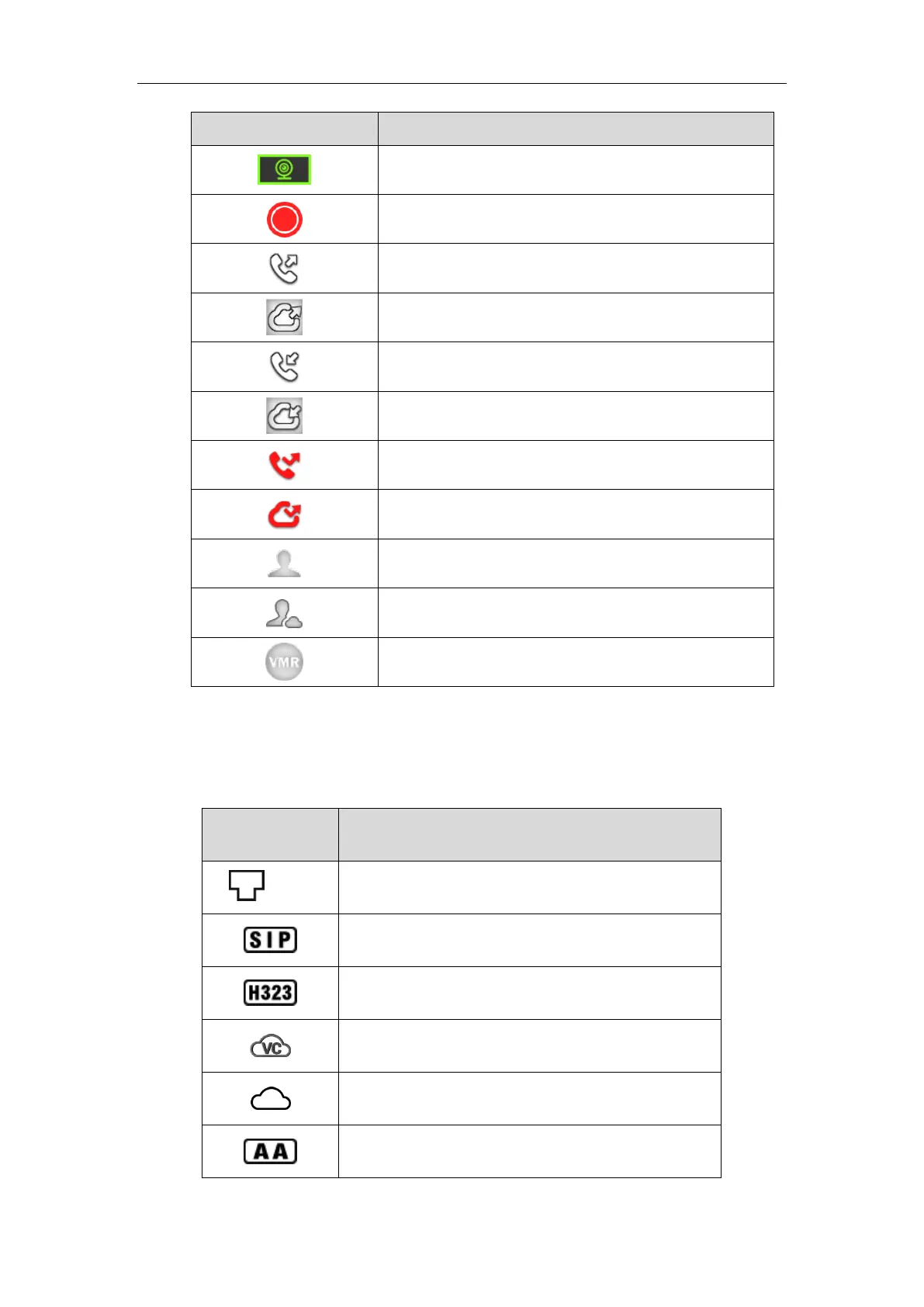924x1307 pixels.
Task: Click the incoming phone call icon
Action: [x=284, y=366]
